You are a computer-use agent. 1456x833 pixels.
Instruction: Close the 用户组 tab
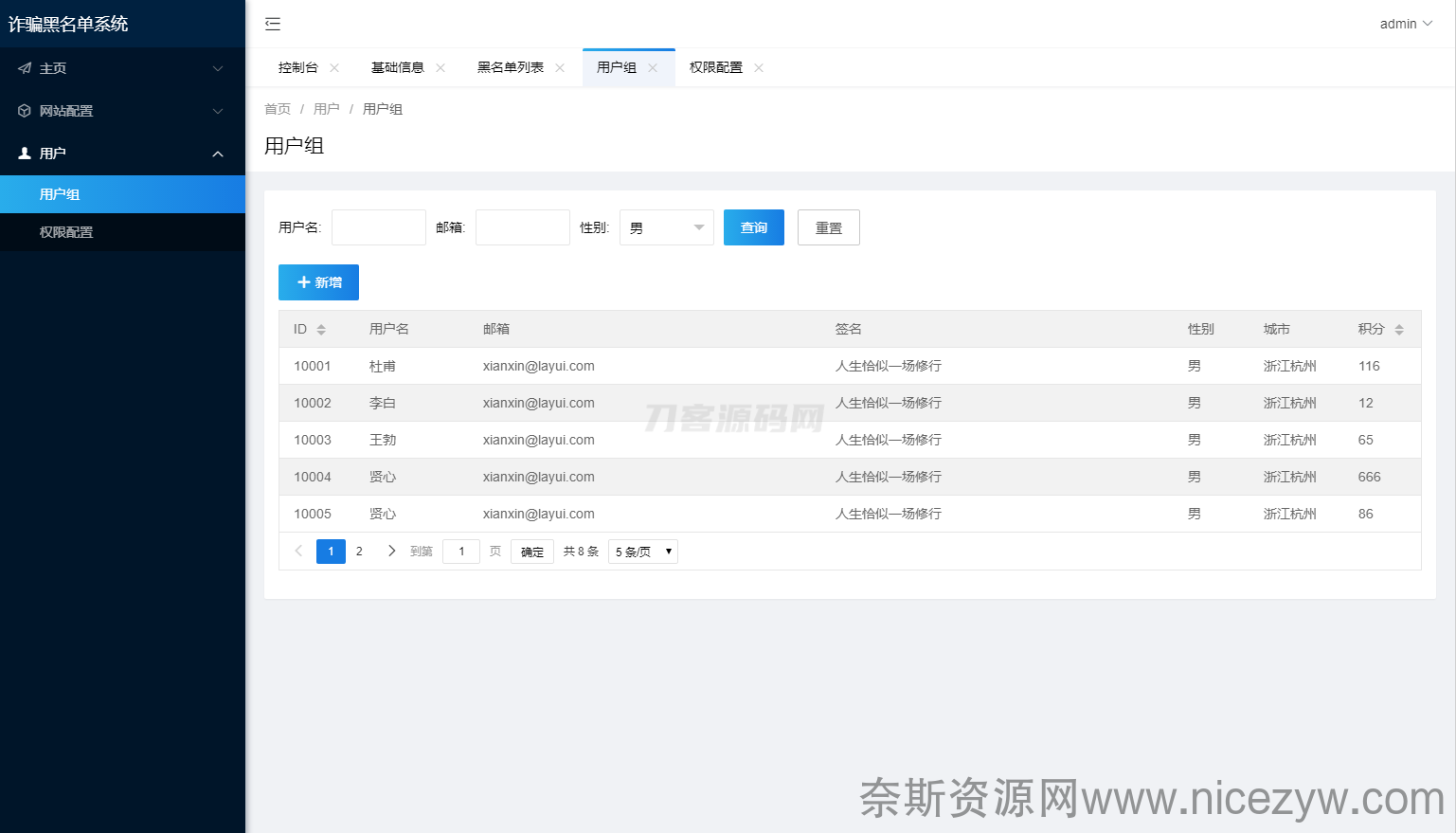[x=653, y=67]
